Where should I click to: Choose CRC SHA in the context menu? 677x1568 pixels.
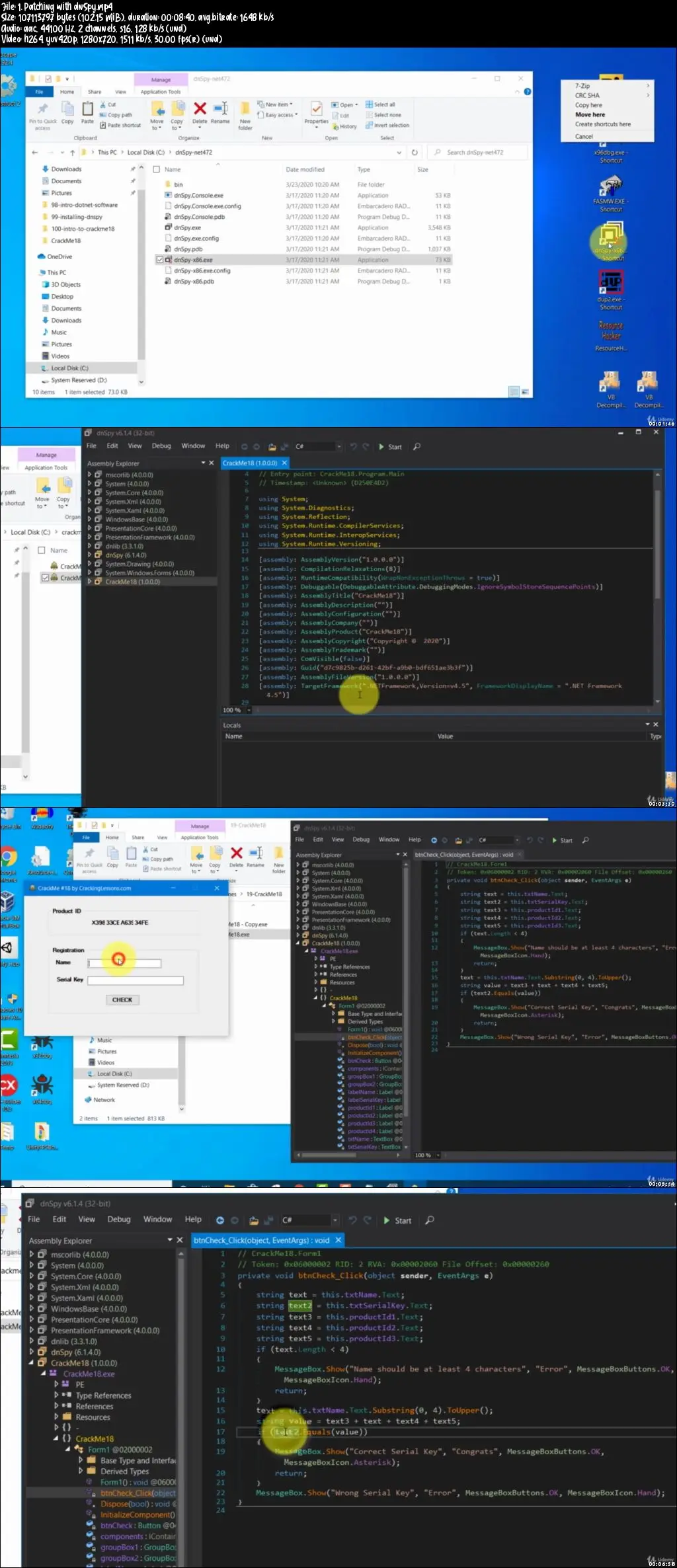coord(607,96)
